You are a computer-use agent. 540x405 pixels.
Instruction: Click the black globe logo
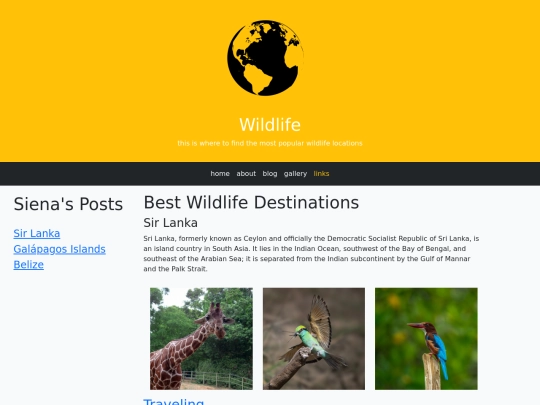[266, 58]
